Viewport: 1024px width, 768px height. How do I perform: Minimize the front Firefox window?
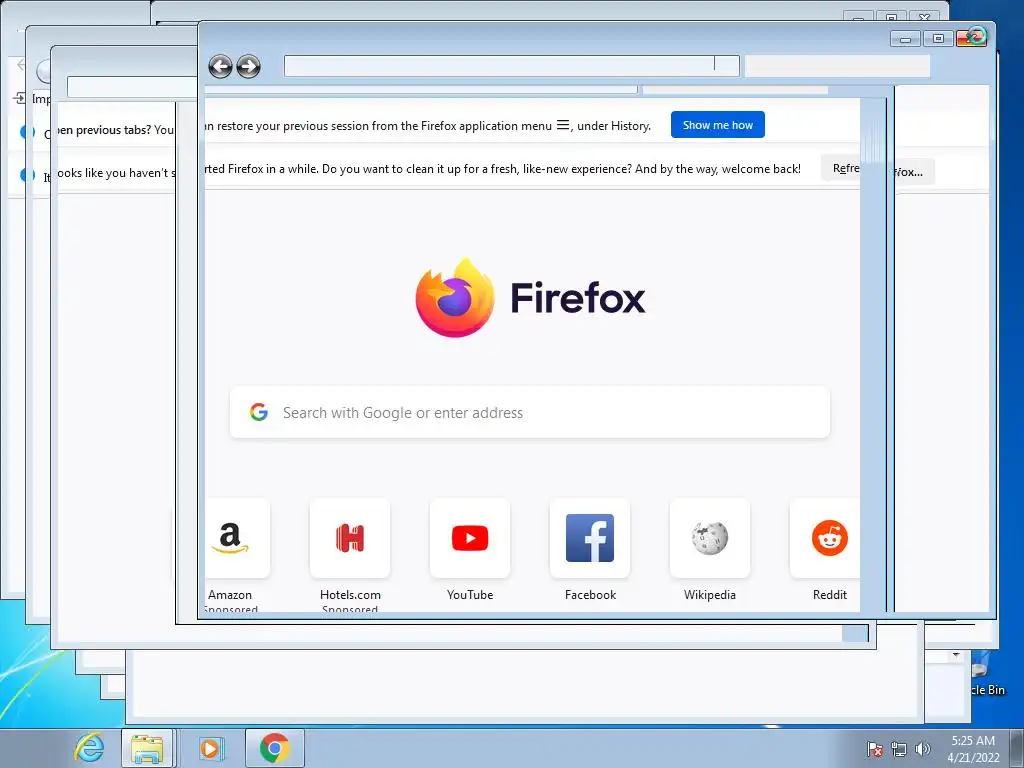[905, 39]
